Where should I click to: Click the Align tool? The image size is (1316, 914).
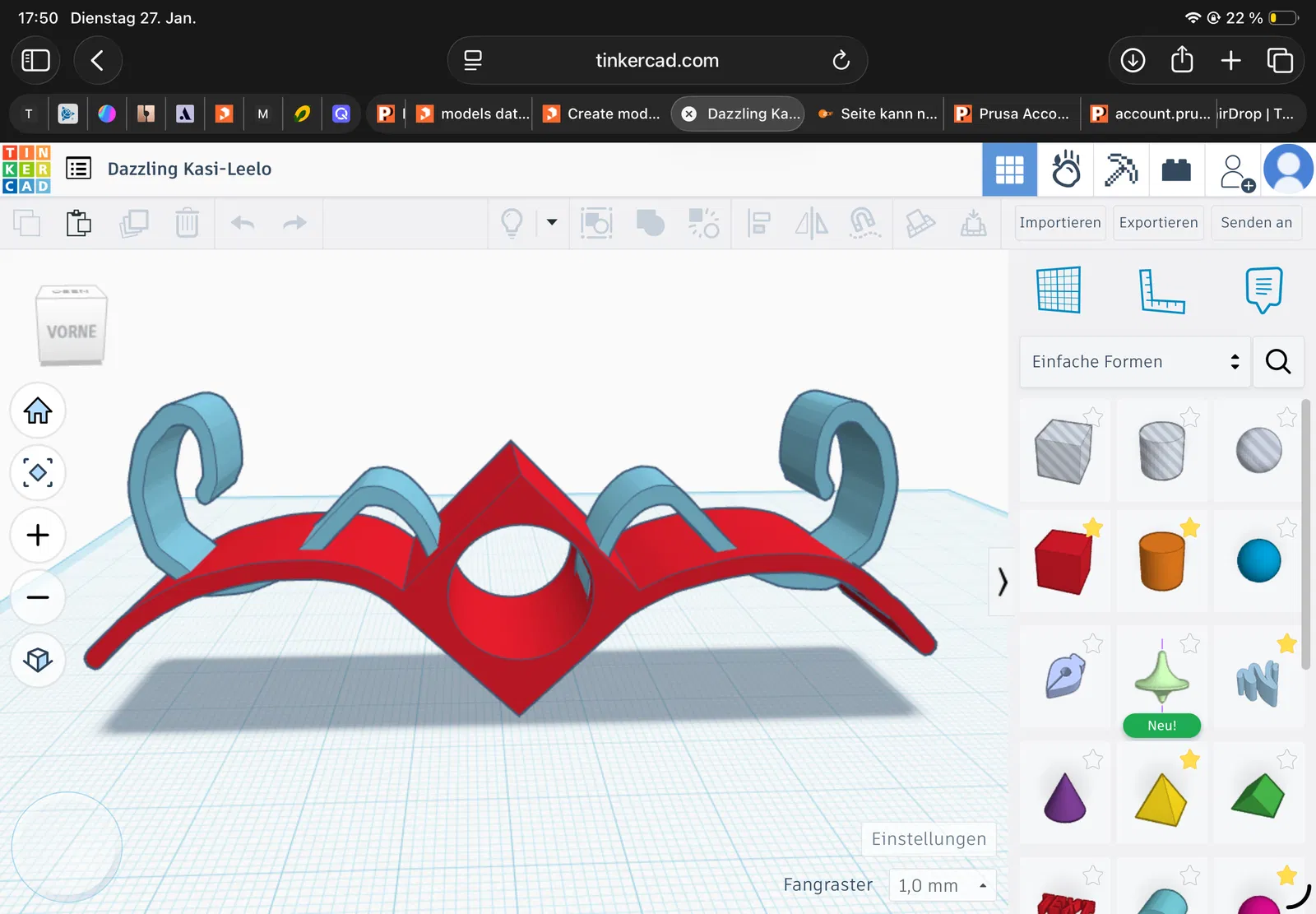coord(758,223)
